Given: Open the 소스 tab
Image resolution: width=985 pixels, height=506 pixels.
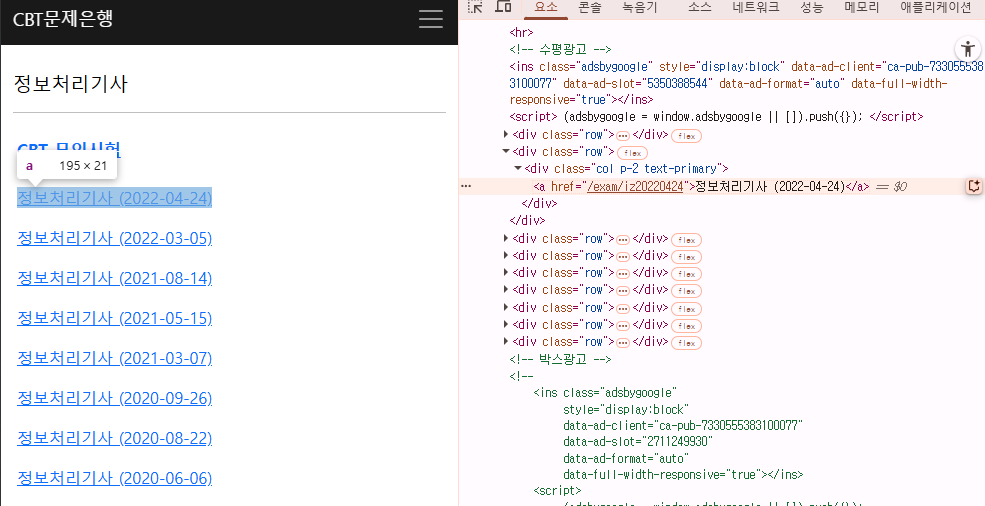Looking at the screenshot, I should pyautogui.click(x=699, y=8).
